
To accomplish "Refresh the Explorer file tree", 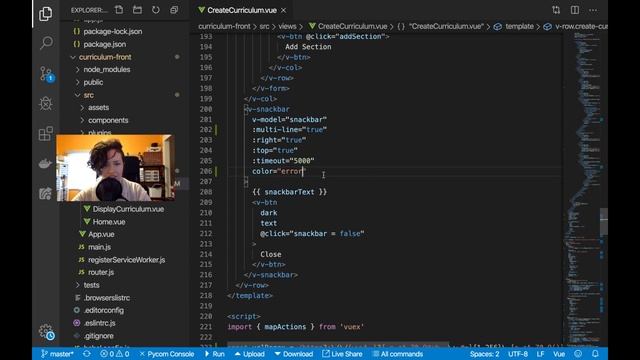I will point(156,10).
